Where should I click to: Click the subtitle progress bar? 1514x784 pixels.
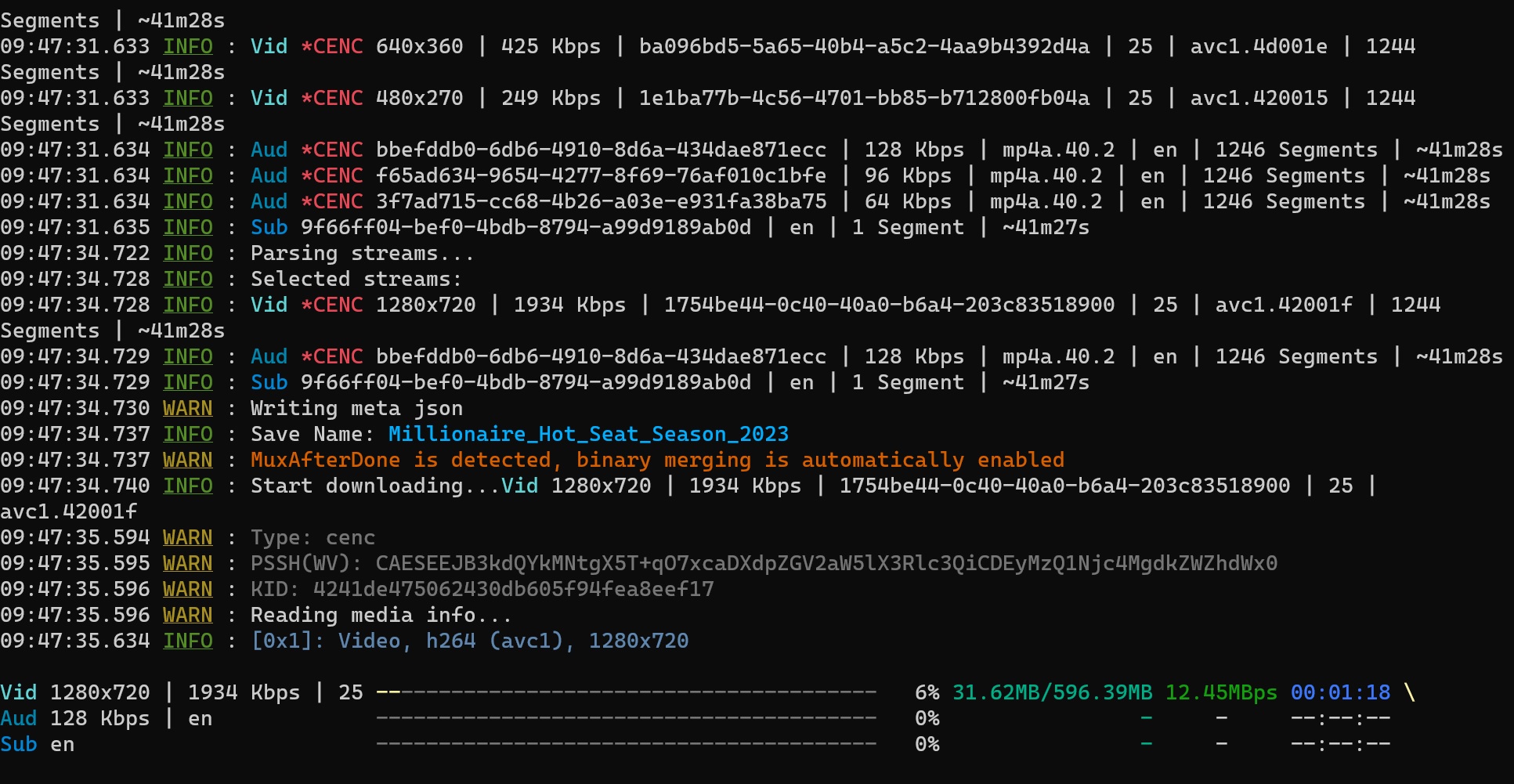[626, 744]
